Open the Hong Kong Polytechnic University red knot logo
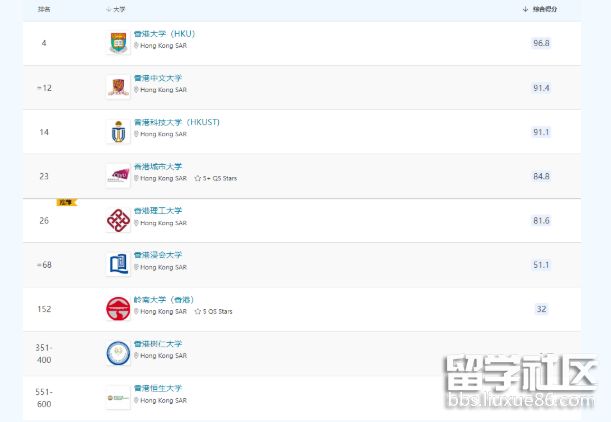 [118, 220]
